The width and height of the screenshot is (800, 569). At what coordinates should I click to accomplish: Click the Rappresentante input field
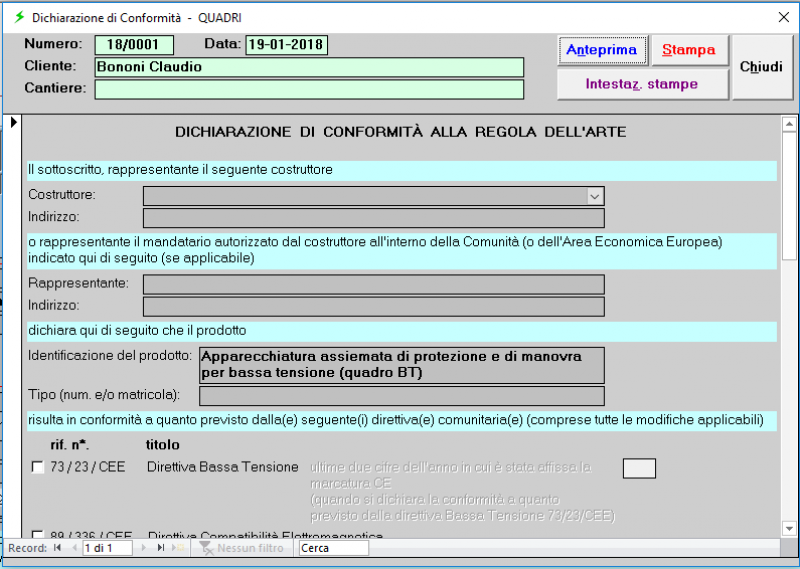(374, 284)
